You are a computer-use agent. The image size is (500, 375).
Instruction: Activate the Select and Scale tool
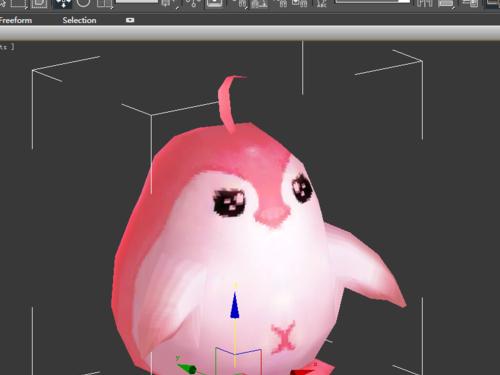104,3
